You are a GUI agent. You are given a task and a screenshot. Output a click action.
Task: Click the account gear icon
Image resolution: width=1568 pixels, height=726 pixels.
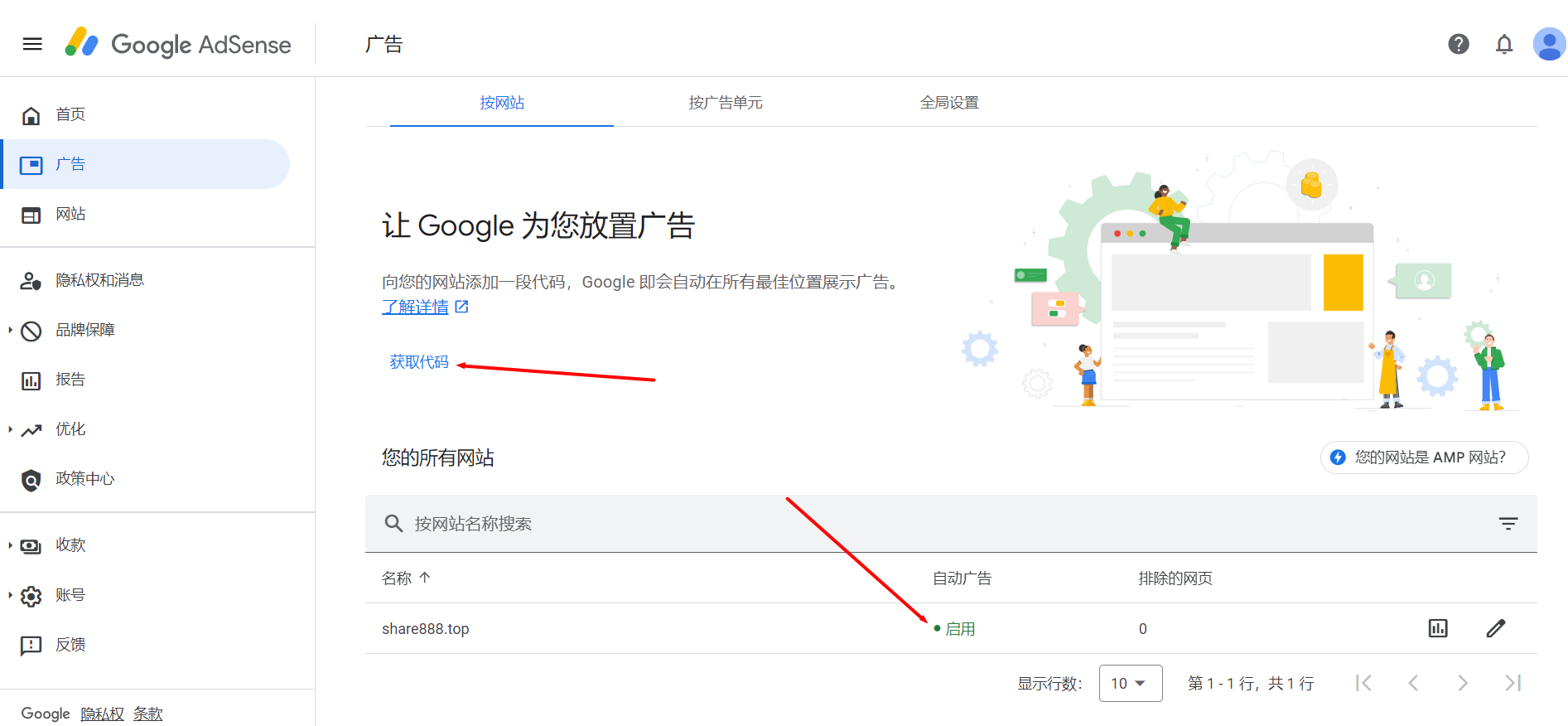tap(31, 596)
